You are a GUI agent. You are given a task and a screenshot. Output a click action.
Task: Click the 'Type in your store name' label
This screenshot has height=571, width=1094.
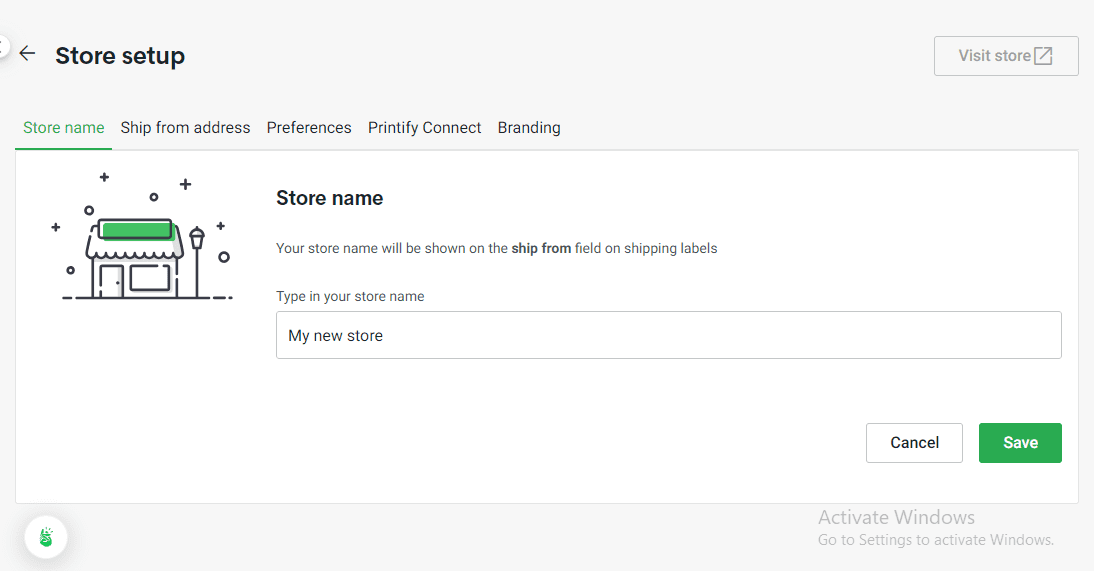point(350,296)
